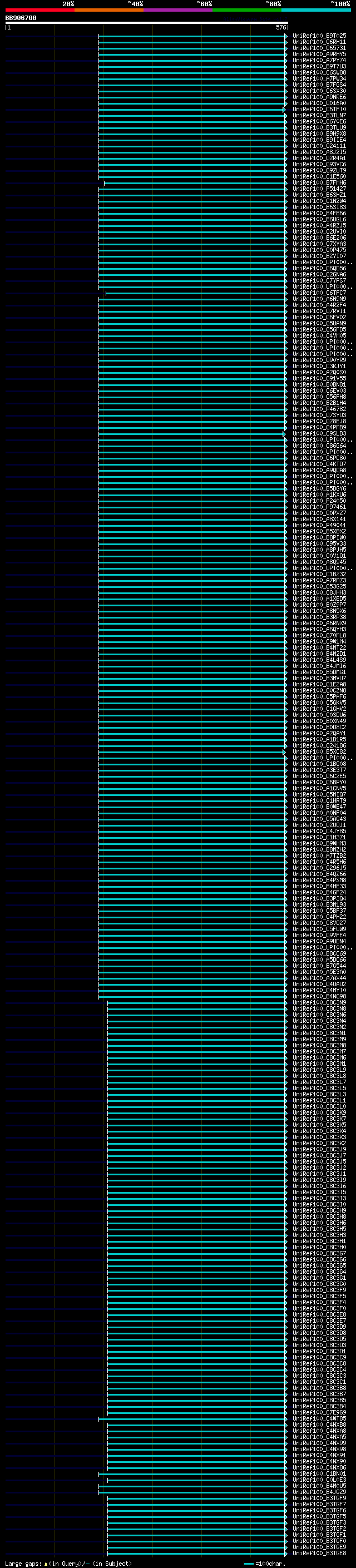
Task: Select hit label UniRef100_C8C3N9
Action: [x=319, y=1002]
